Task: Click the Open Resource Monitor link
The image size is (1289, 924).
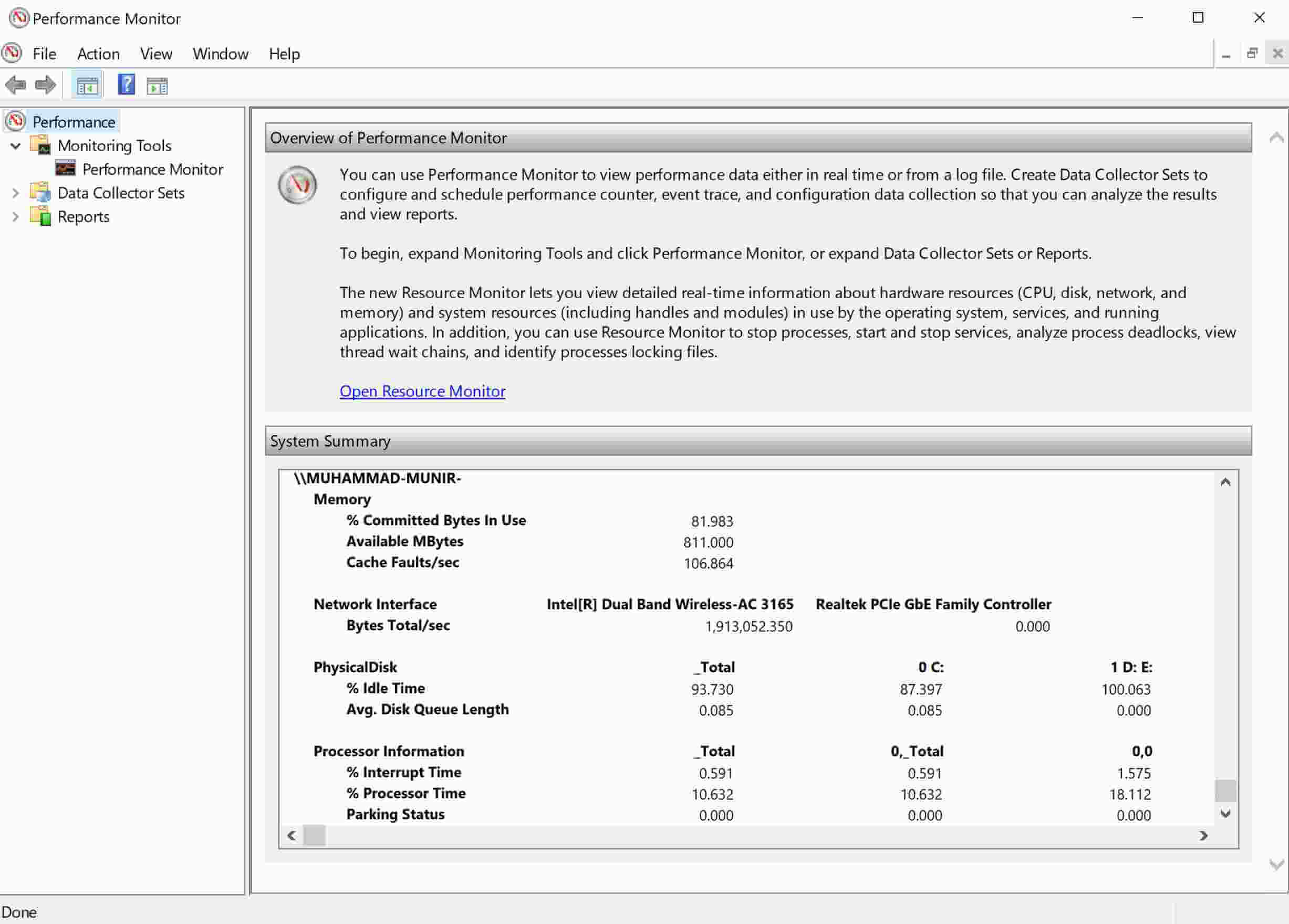Action: pos(422,391)
